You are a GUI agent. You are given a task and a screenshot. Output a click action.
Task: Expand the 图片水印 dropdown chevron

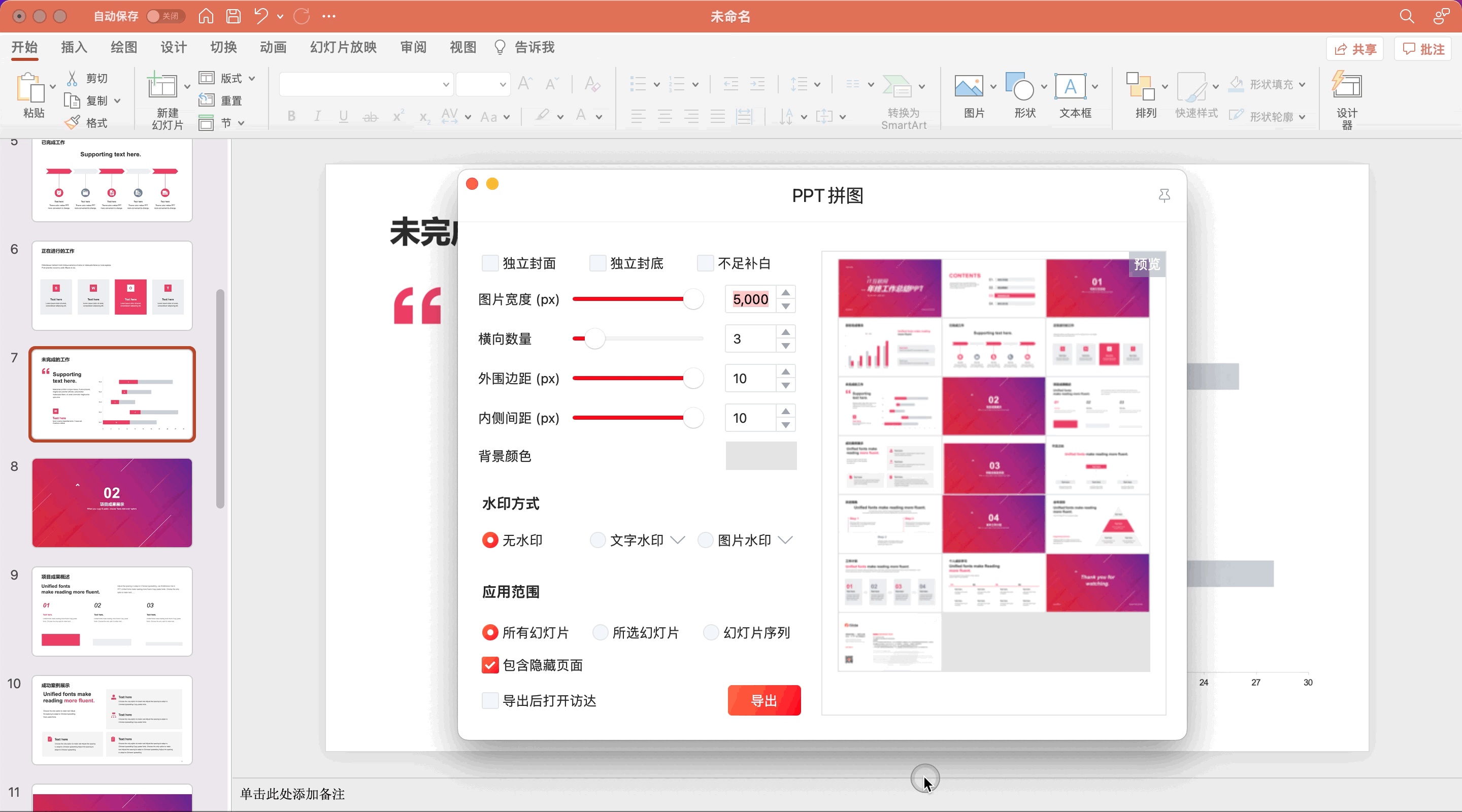pyautogui.click(x=785, y=539)
